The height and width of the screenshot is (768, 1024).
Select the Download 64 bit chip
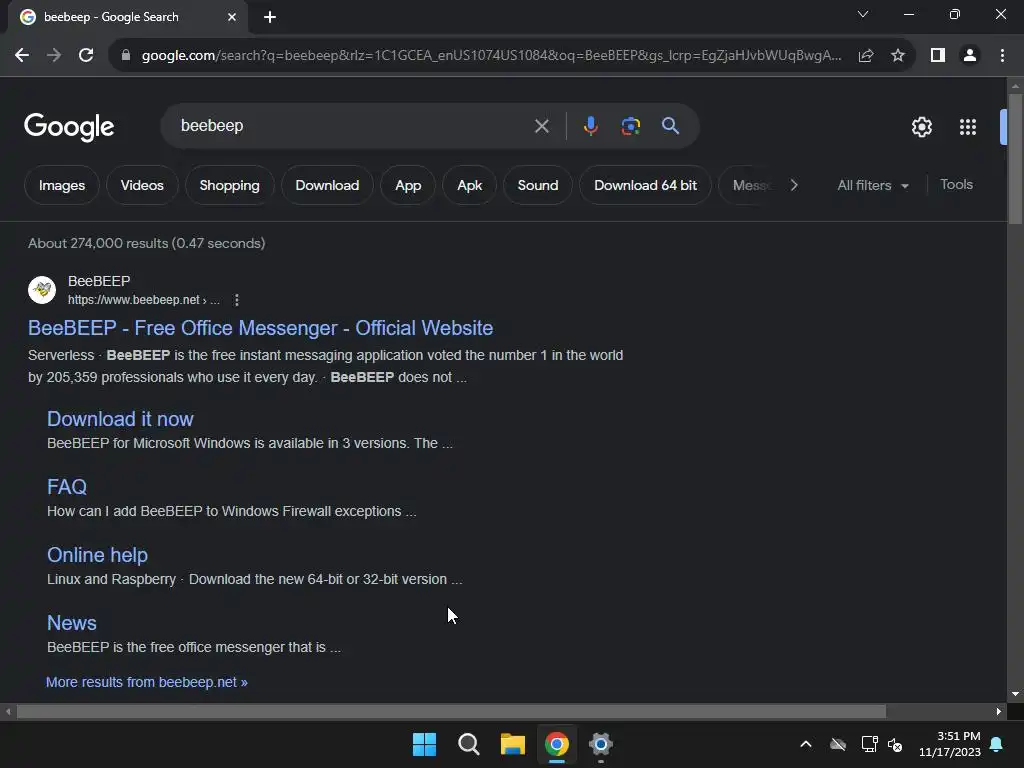(645, 185)
